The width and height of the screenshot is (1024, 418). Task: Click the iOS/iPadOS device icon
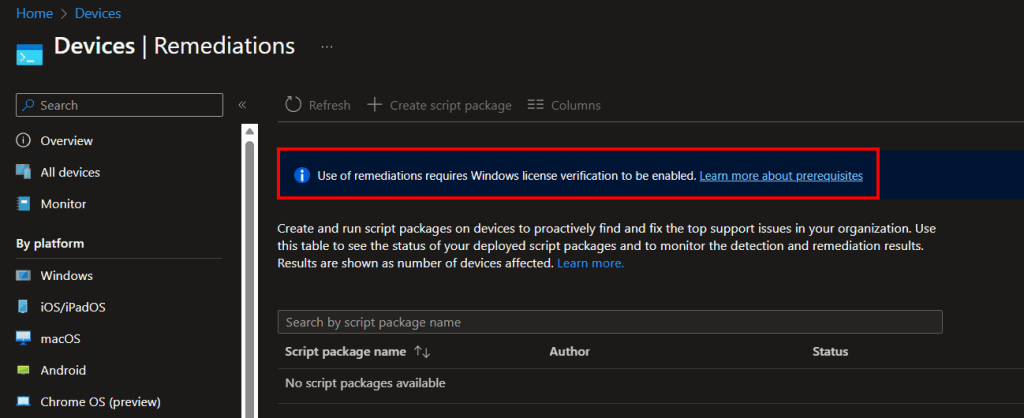(x=24, y=307)
